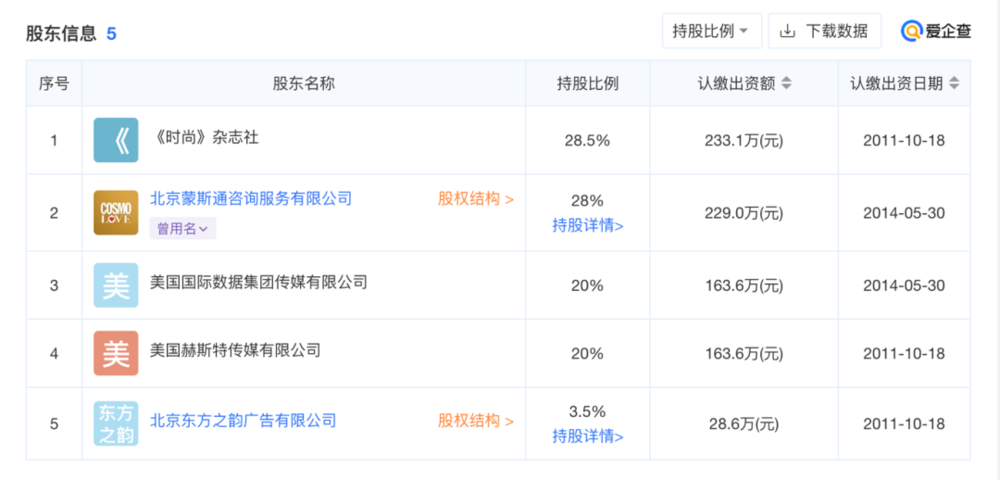Open 股权结构 for 北京蒙斯通咨询服务

click(476, 199)
